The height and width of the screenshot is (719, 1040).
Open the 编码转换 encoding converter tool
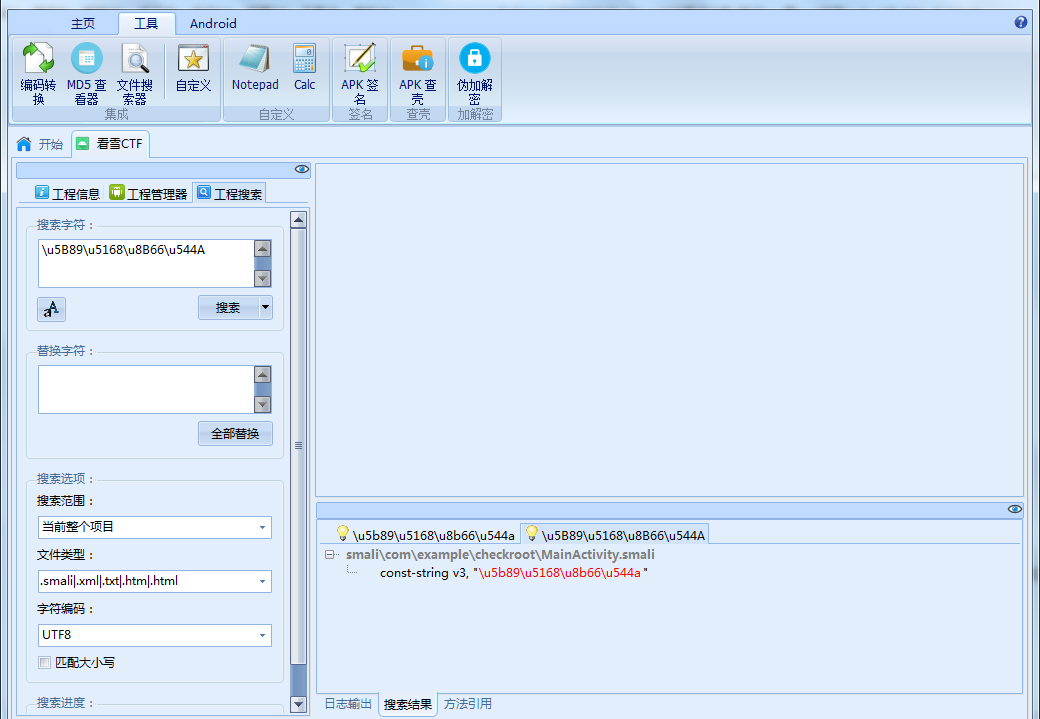click(x=38, y=73)
